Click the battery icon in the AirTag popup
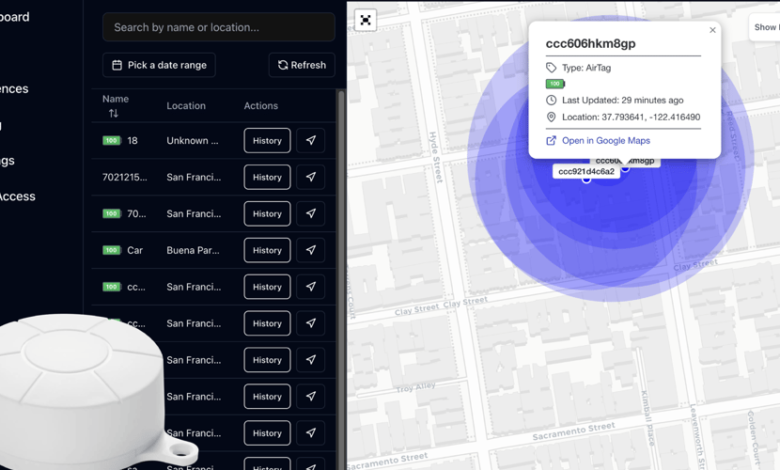This screenshot has width=780, height=470. point(555,84)
